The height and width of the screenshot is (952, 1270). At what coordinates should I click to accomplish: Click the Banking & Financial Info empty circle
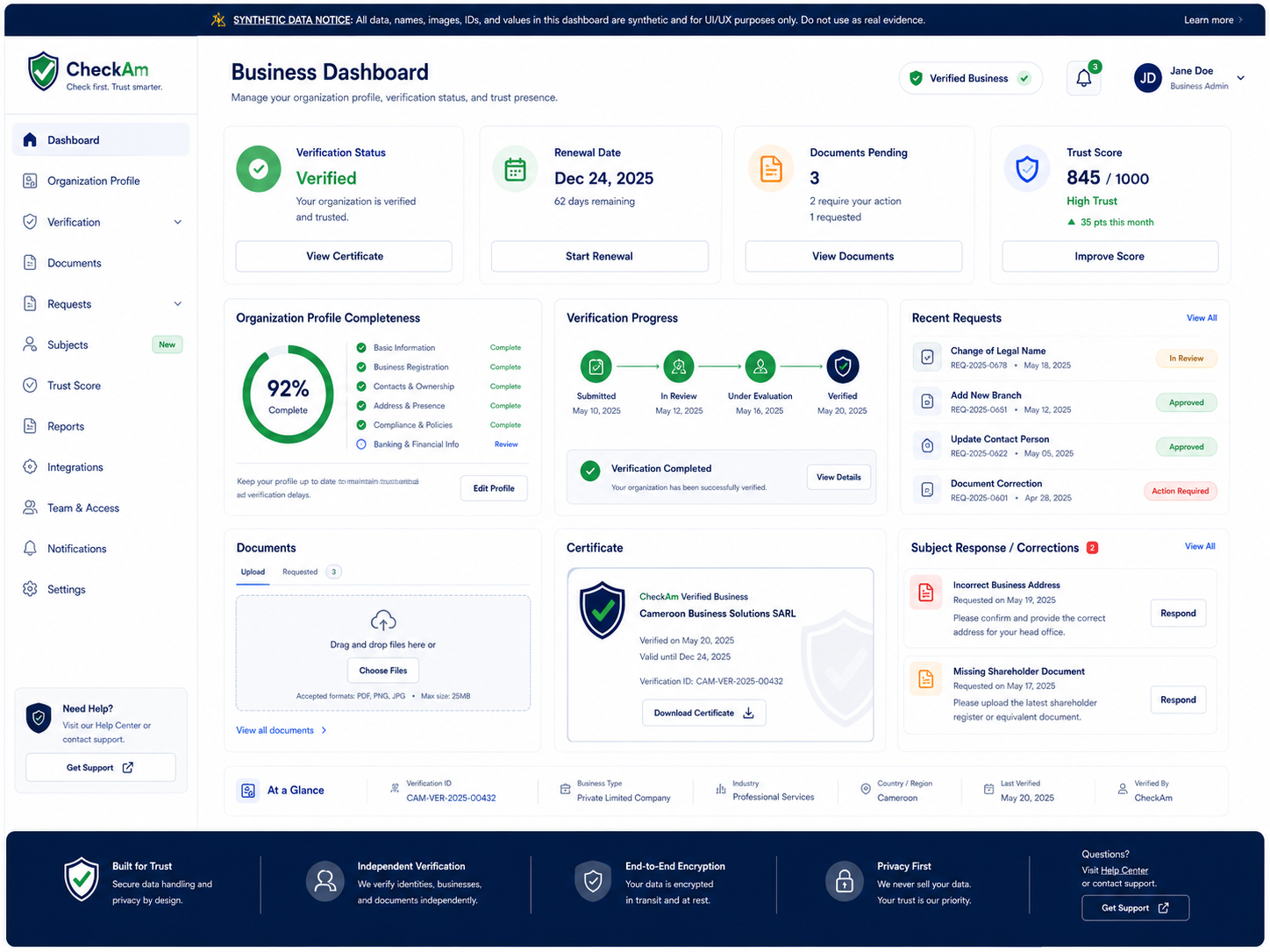[x=361, y=444]
